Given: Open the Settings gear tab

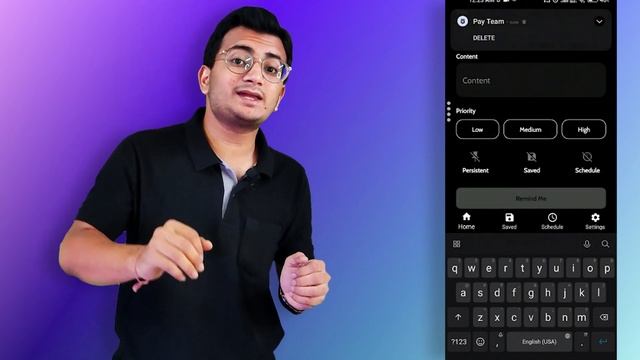Looking at the screenshot, I should coord(595,221).
